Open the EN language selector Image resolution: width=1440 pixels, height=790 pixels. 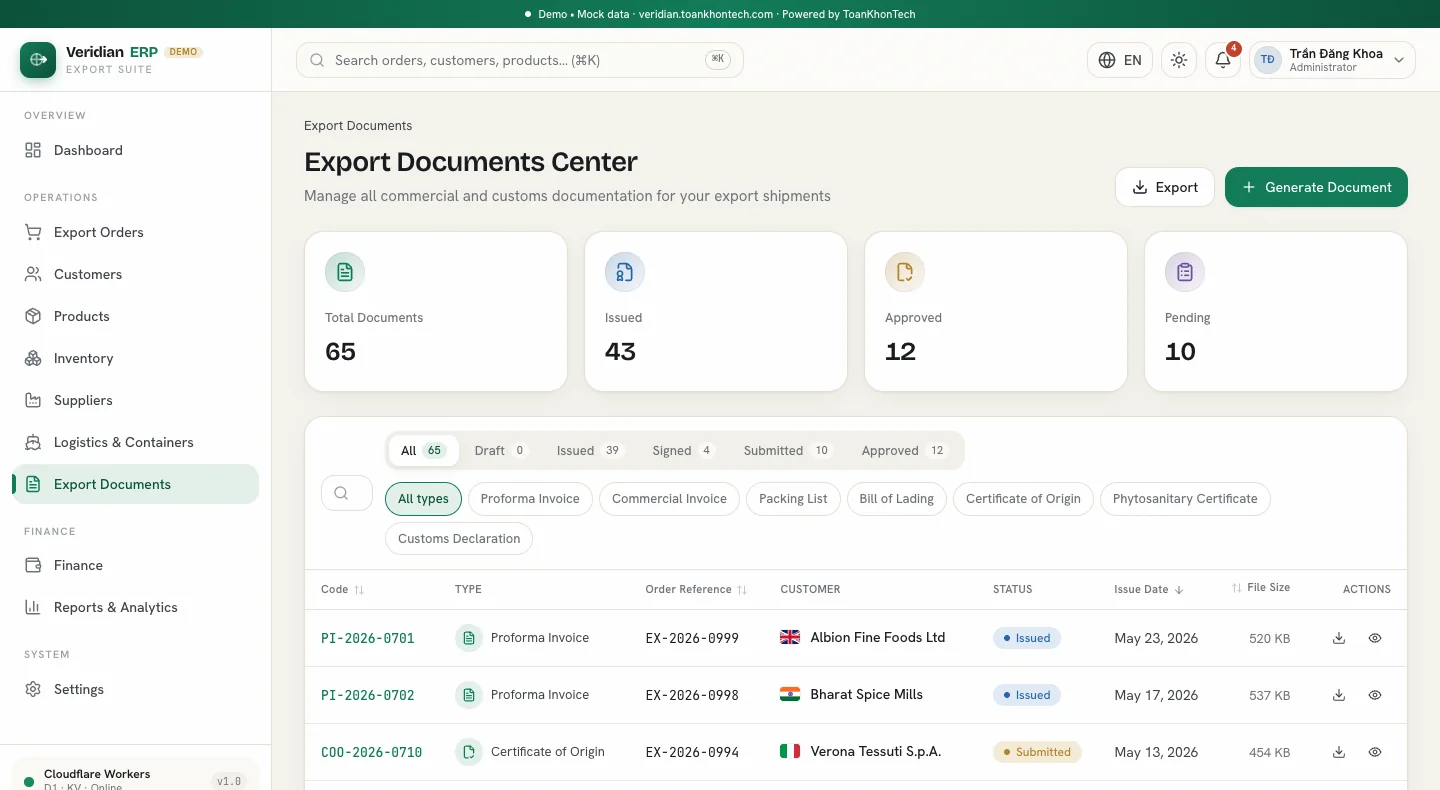pyautogui.click(x=1120, y=60)
